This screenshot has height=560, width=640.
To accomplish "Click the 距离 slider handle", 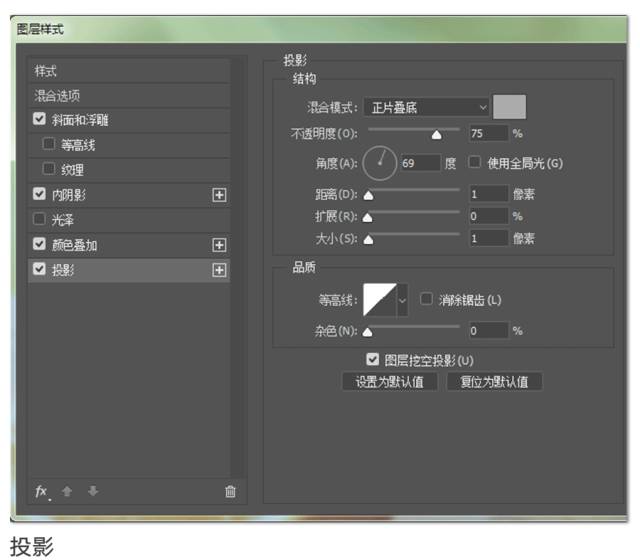I will coord(369,196).
